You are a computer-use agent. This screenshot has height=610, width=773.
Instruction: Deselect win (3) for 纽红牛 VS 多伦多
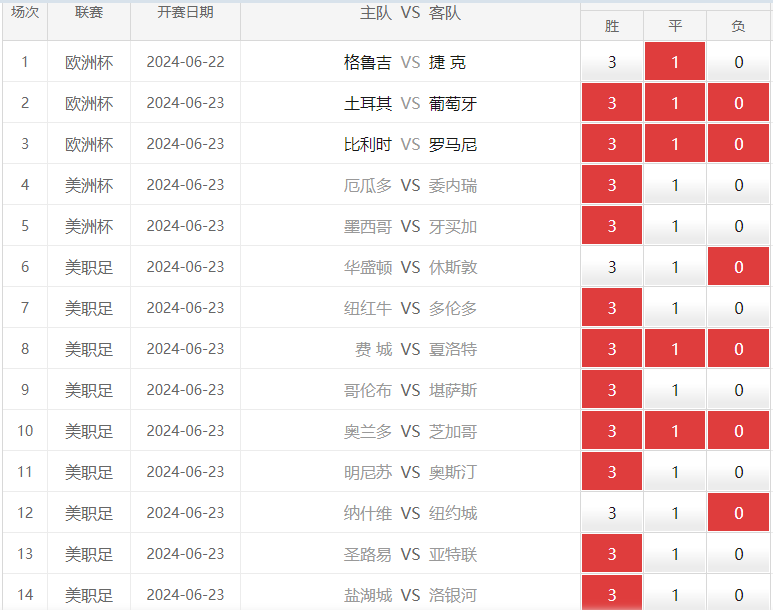[x=612, y=307]
